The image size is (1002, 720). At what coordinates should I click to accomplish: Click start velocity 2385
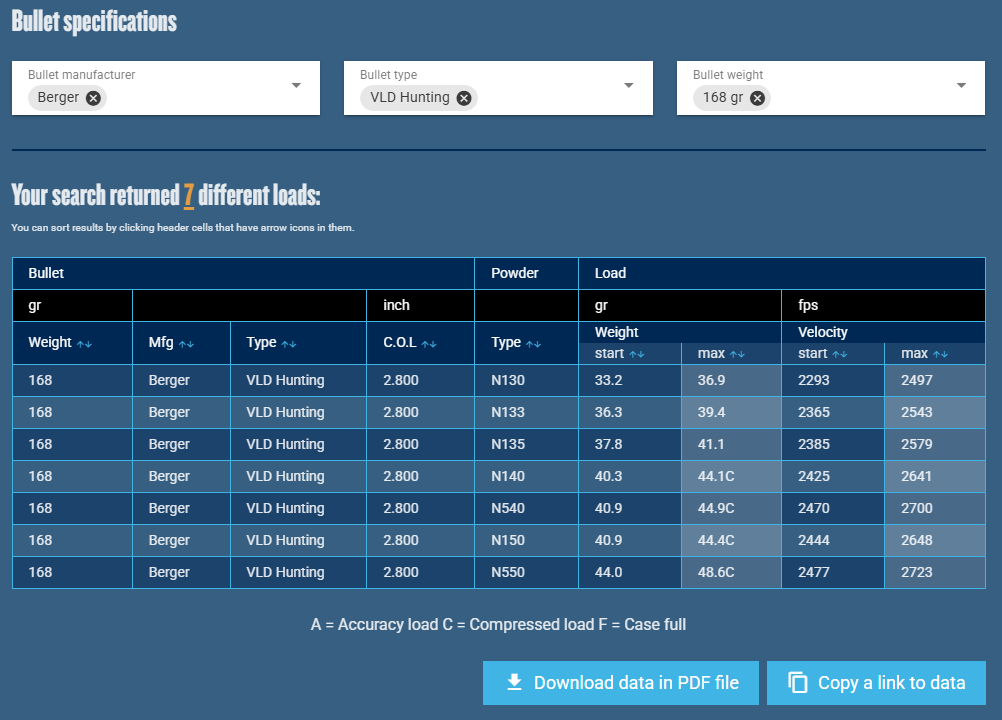point(813,445)
